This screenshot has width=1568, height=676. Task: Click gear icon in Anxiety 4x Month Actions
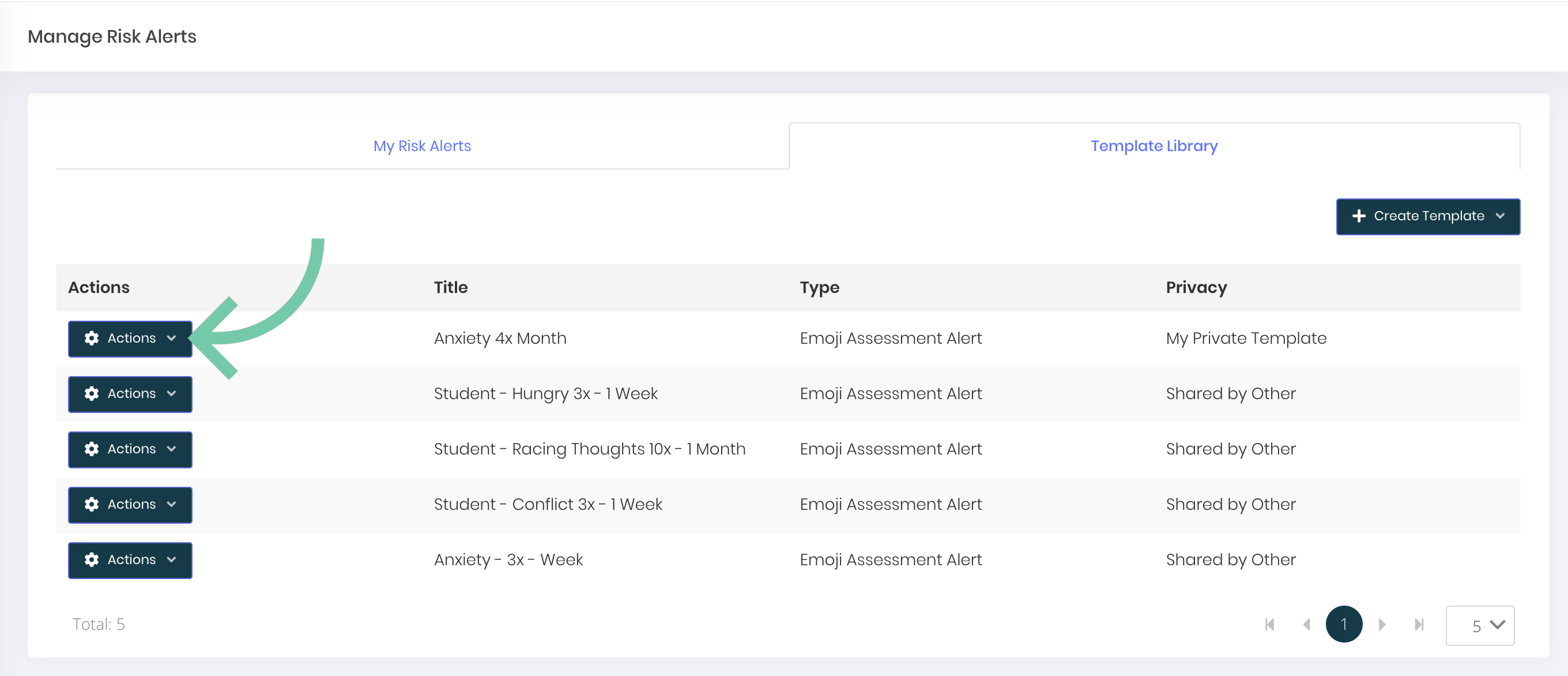(92, 339)
